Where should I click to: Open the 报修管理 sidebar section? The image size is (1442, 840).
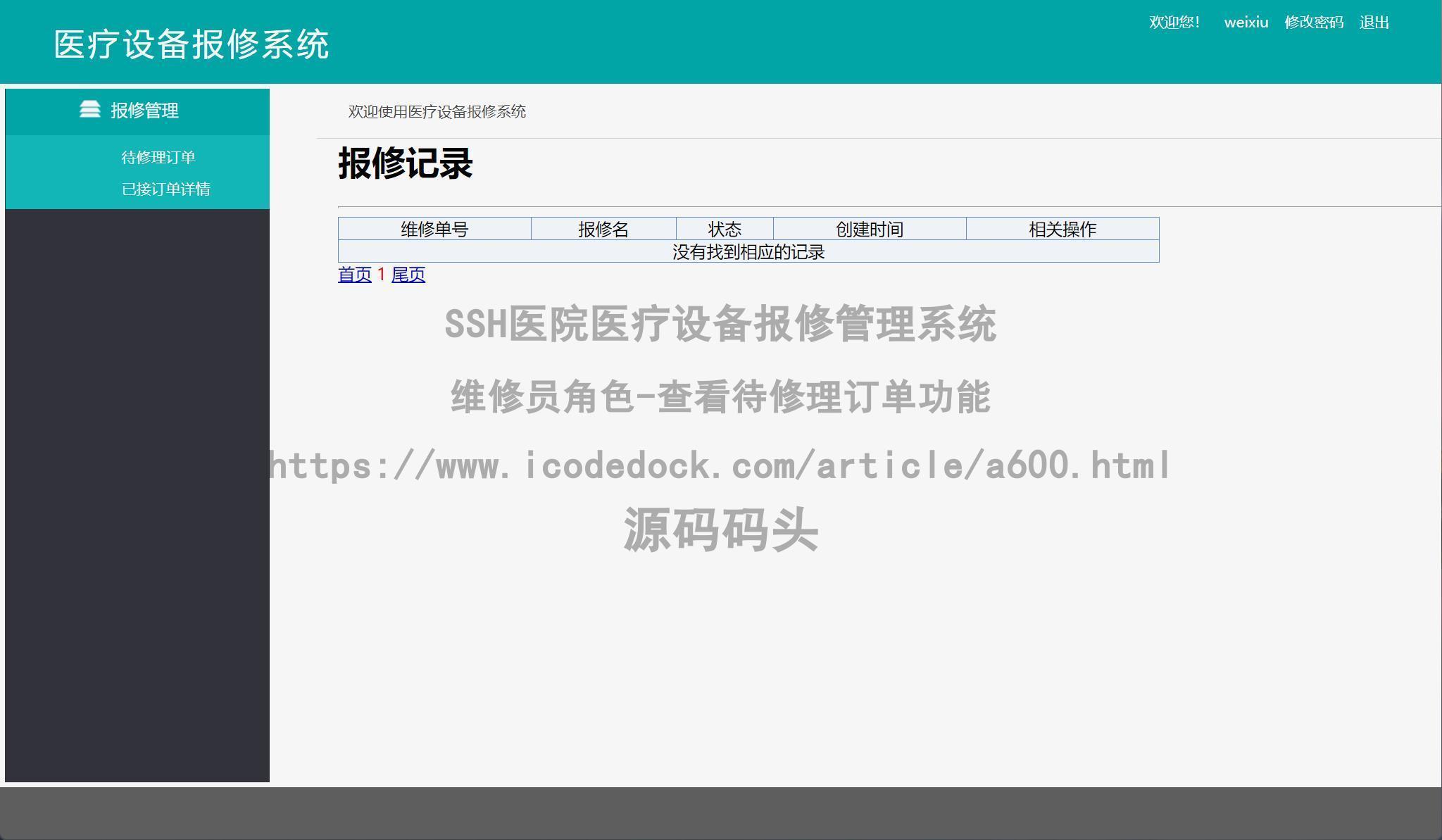(144, 110)
